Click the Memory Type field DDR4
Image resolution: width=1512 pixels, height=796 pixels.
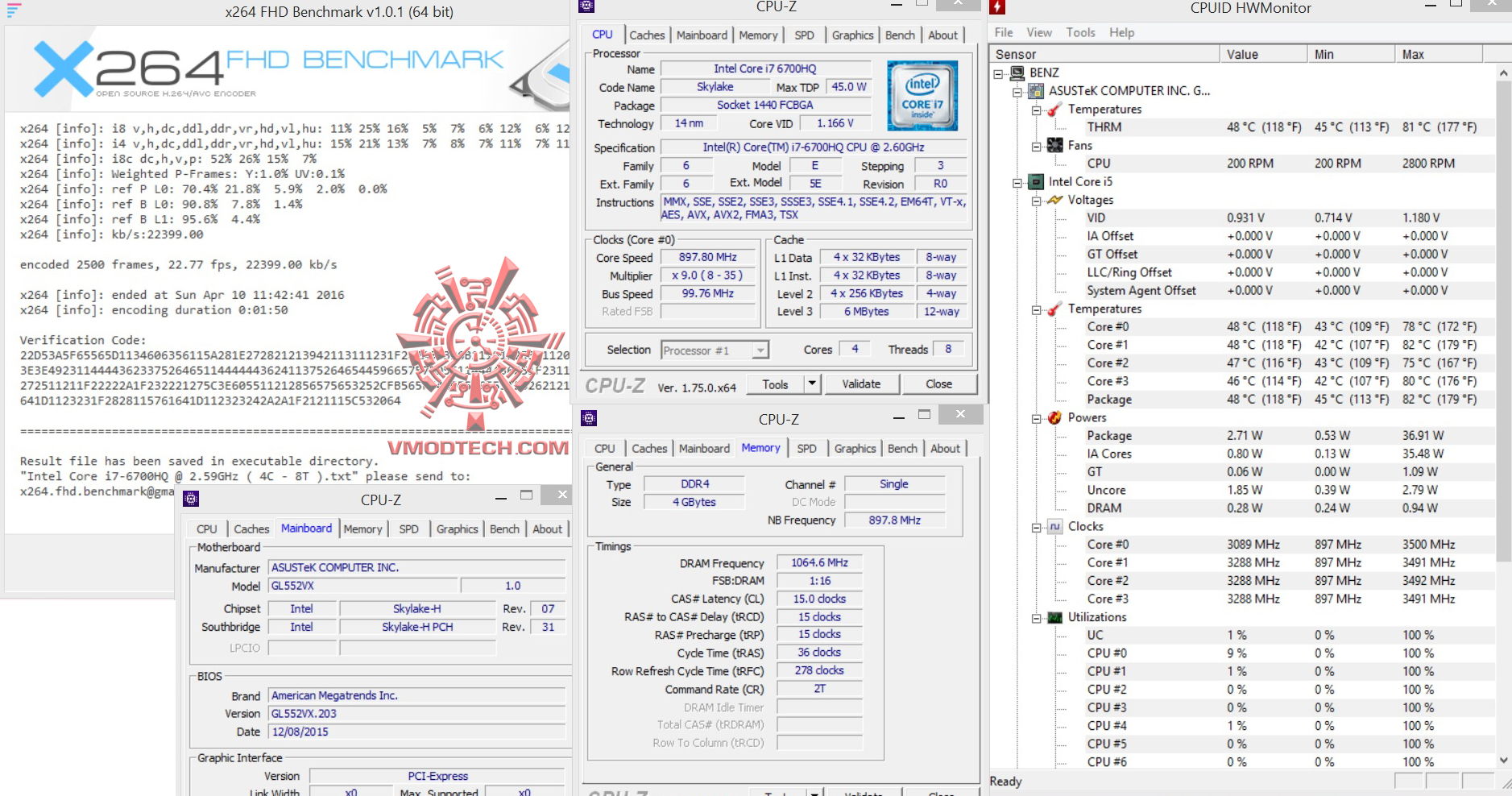[x=695, y=484]
